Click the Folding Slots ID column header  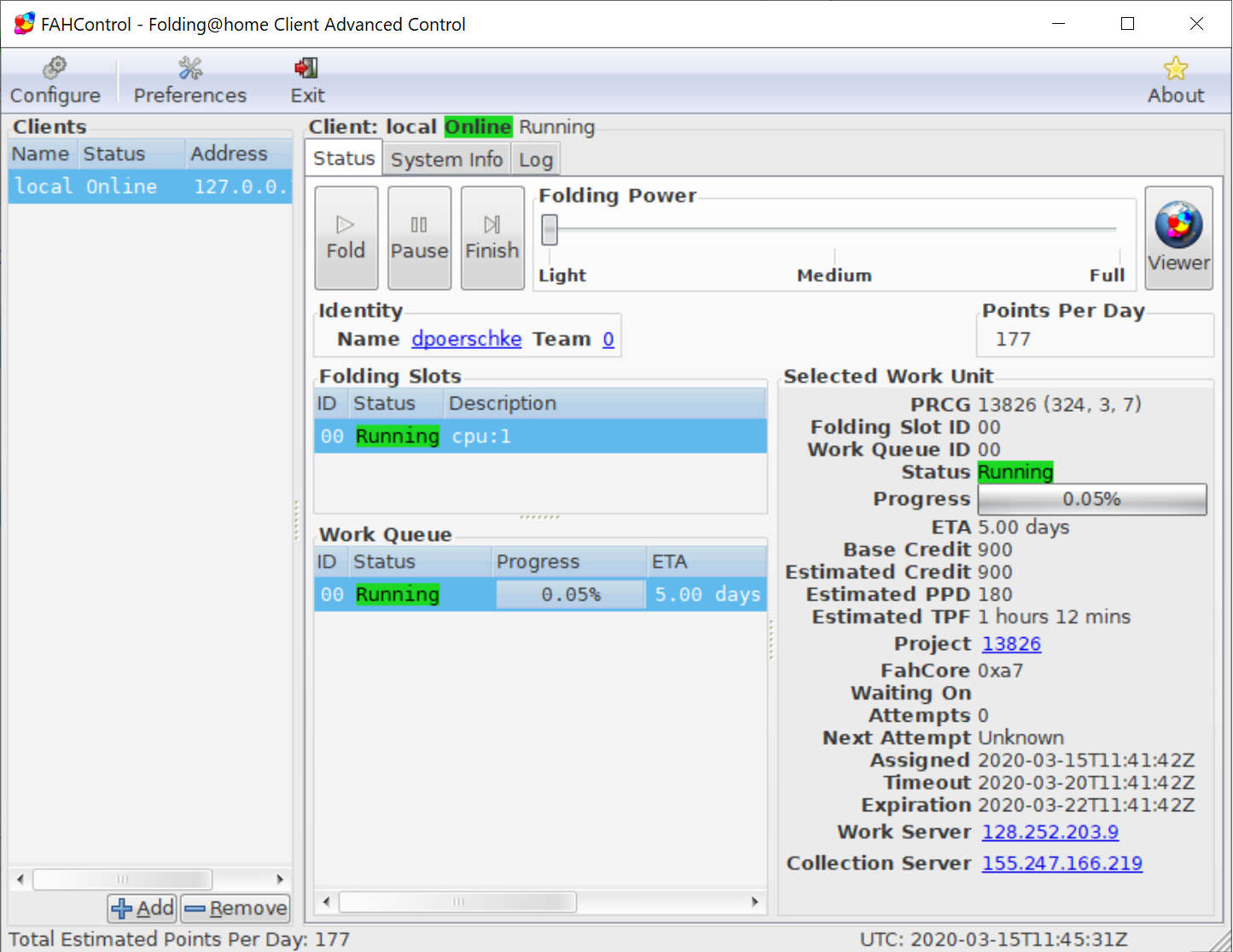pyautogui.click(x=332, y=403)
